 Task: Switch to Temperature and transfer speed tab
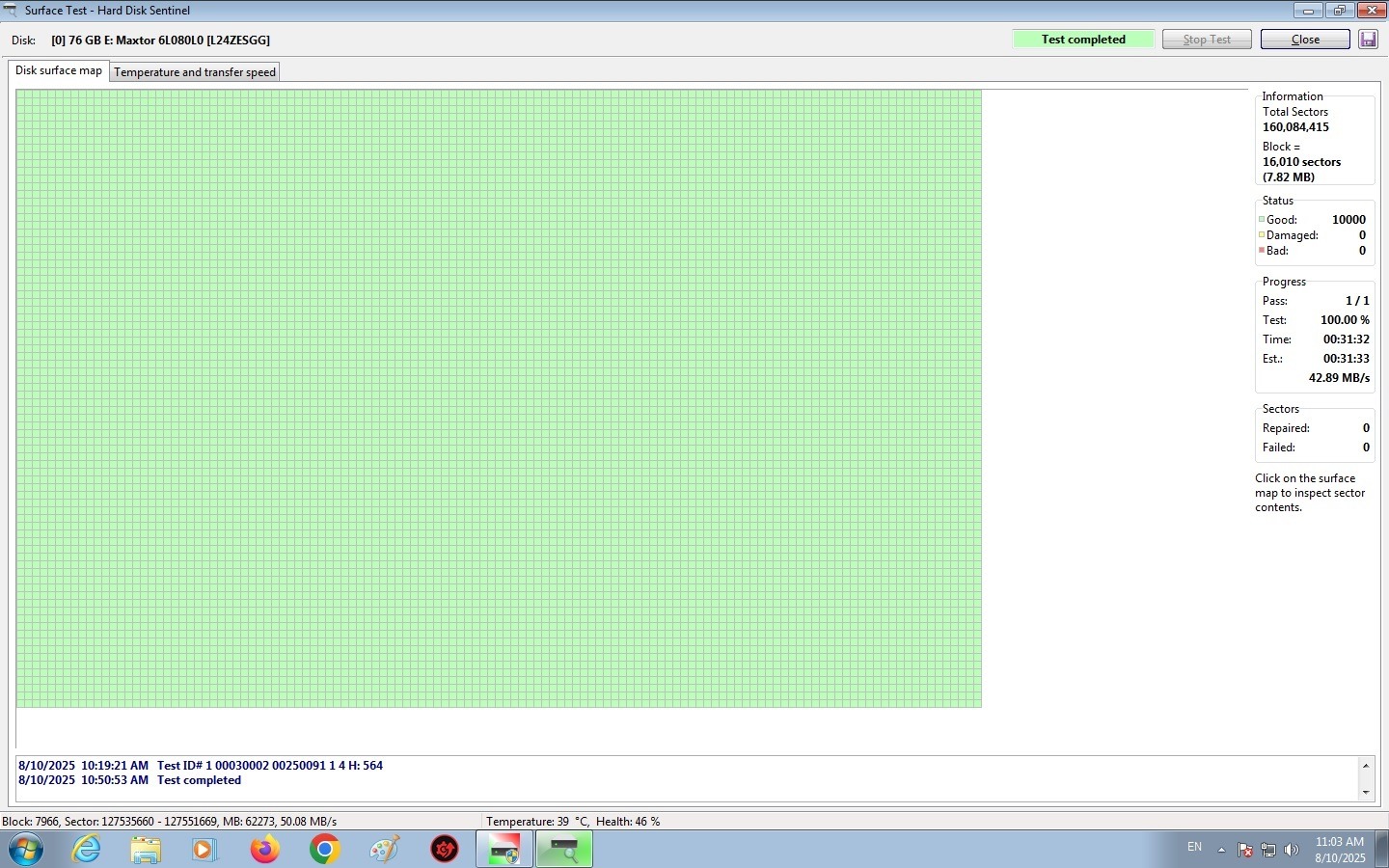coord(195,72)
